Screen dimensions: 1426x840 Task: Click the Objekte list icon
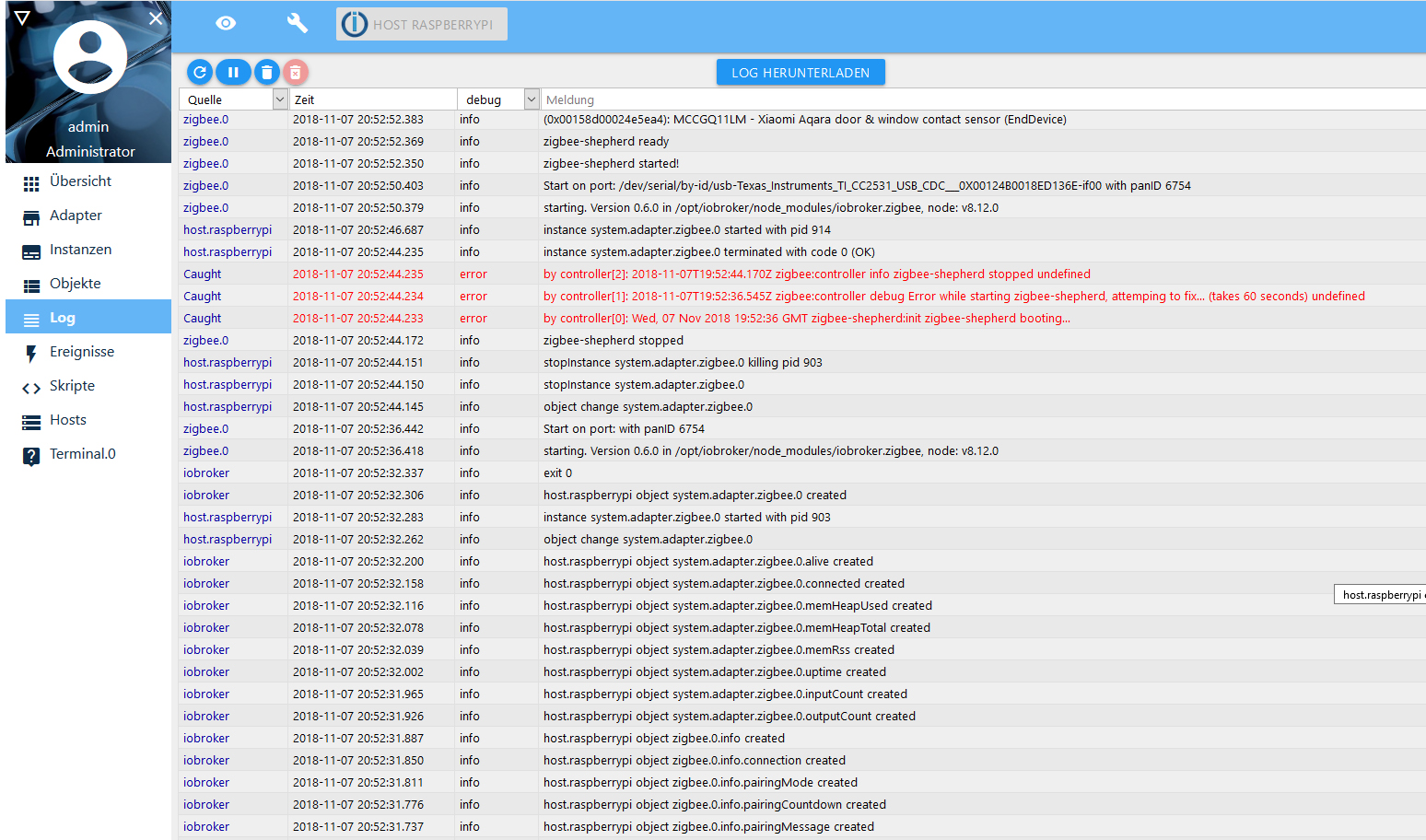[x=31, y=286]
